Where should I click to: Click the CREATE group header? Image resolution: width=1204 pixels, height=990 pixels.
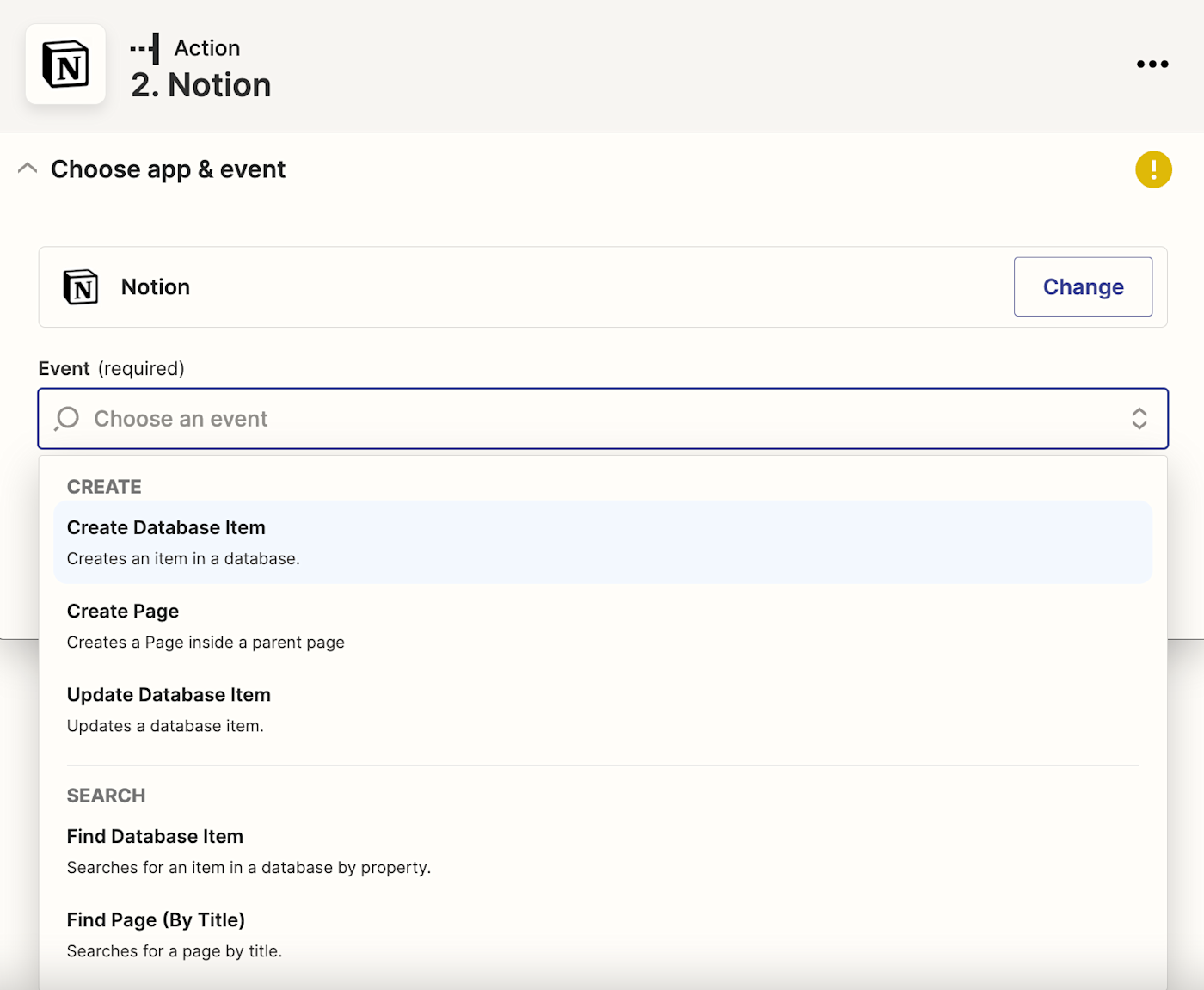pyautogui.click(x=104, y=487)
